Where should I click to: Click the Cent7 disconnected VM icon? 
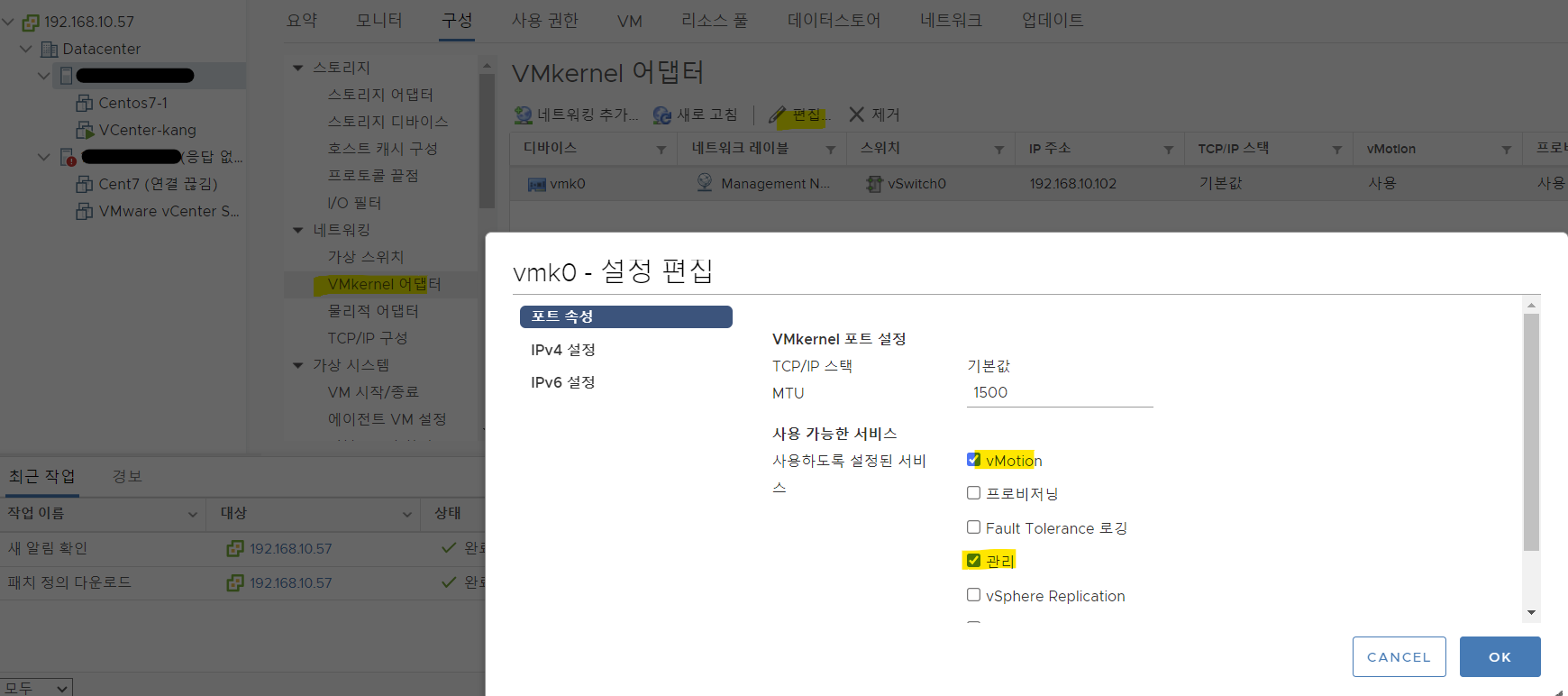pyautogui.click(x=85, y=184)
